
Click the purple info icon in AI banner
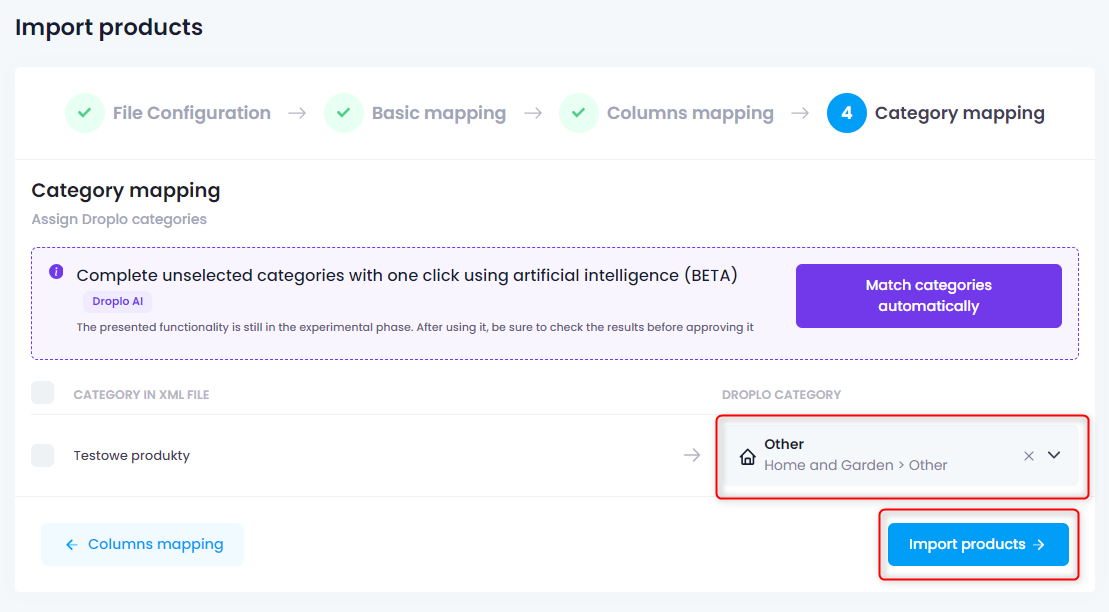(x=56, y=272)
